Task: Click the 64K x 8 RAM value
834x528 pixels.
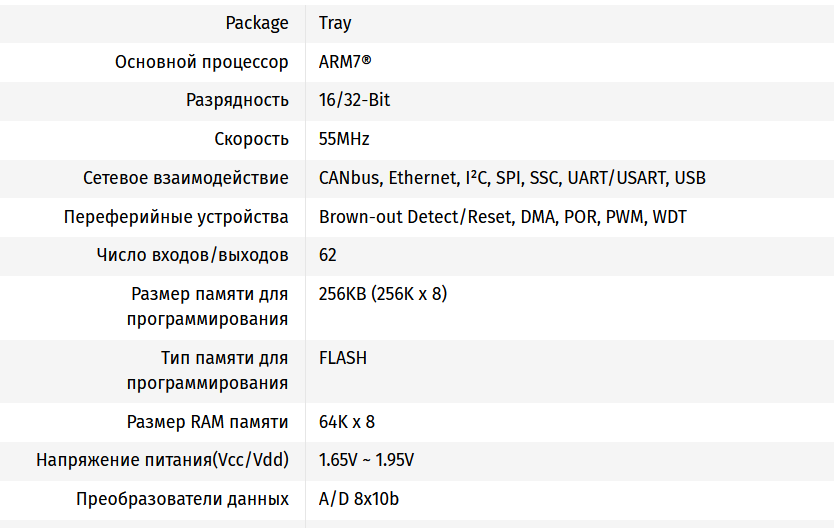Action: pos(347,422)
